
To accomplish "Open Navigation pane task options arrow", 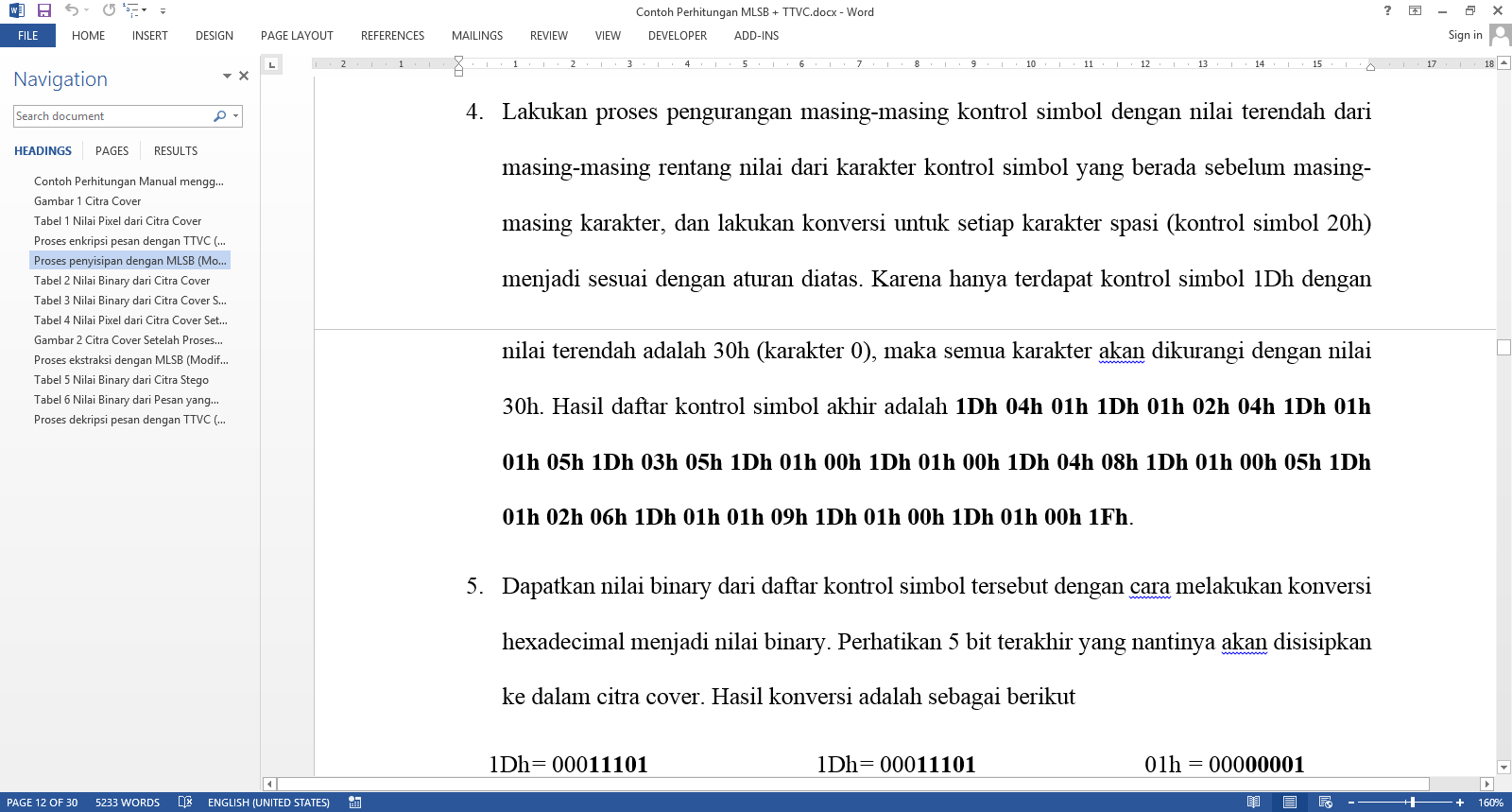I will [x=227, y=76].
